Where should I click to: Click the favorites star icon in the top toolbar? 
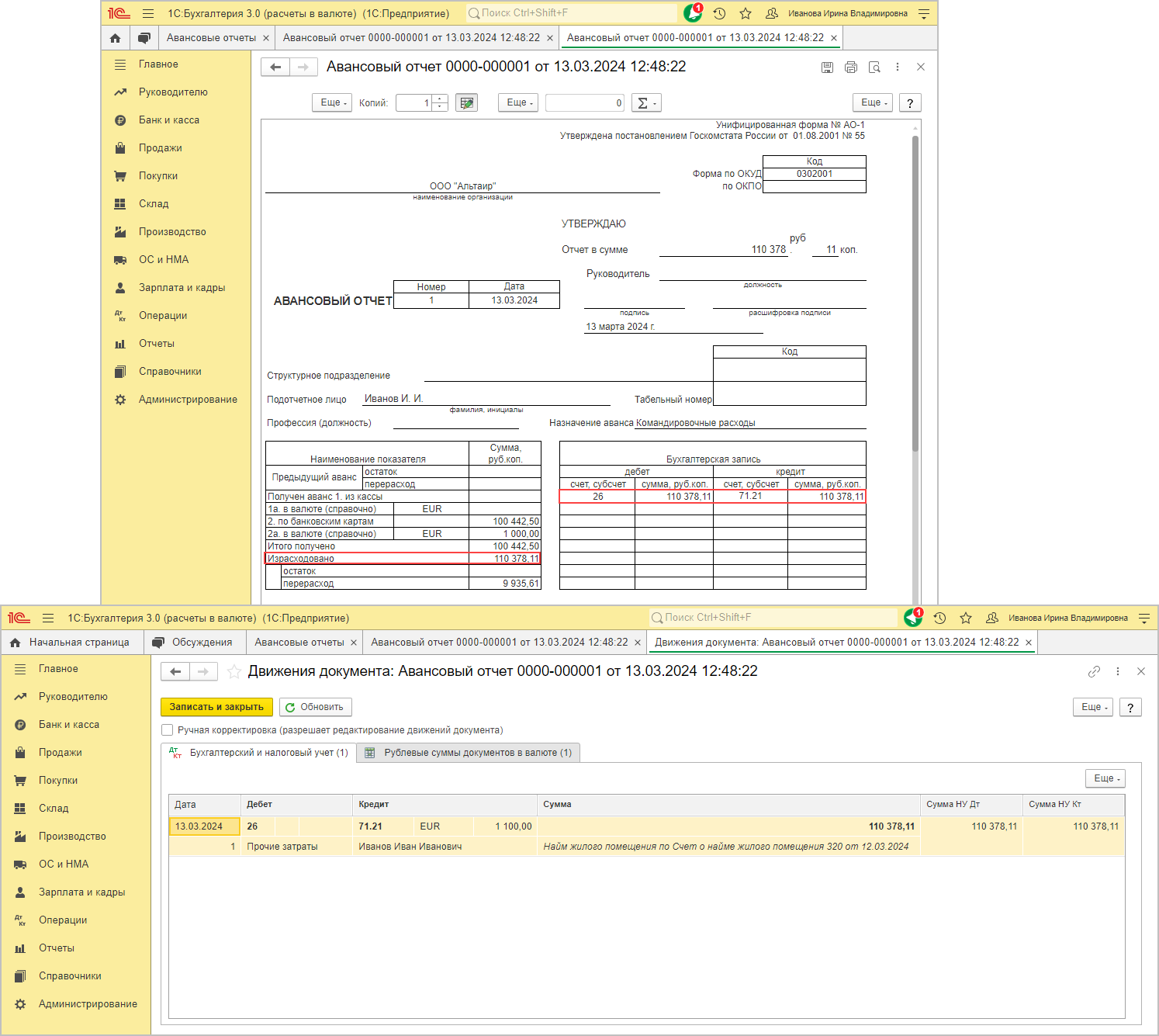(x=746, y=13)
